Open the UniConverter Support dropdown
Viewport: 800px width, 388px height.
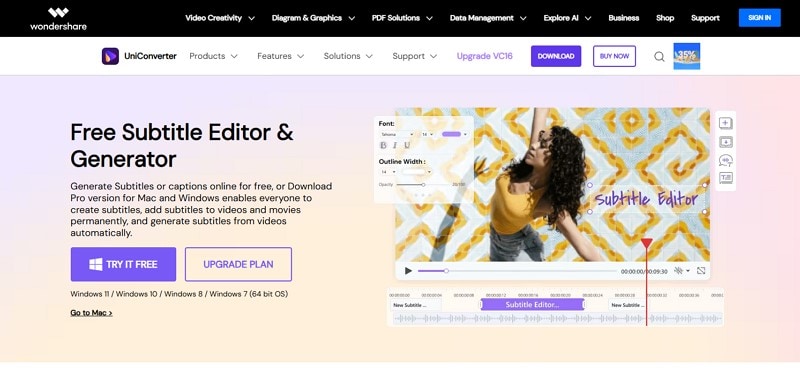pos(414,56)
